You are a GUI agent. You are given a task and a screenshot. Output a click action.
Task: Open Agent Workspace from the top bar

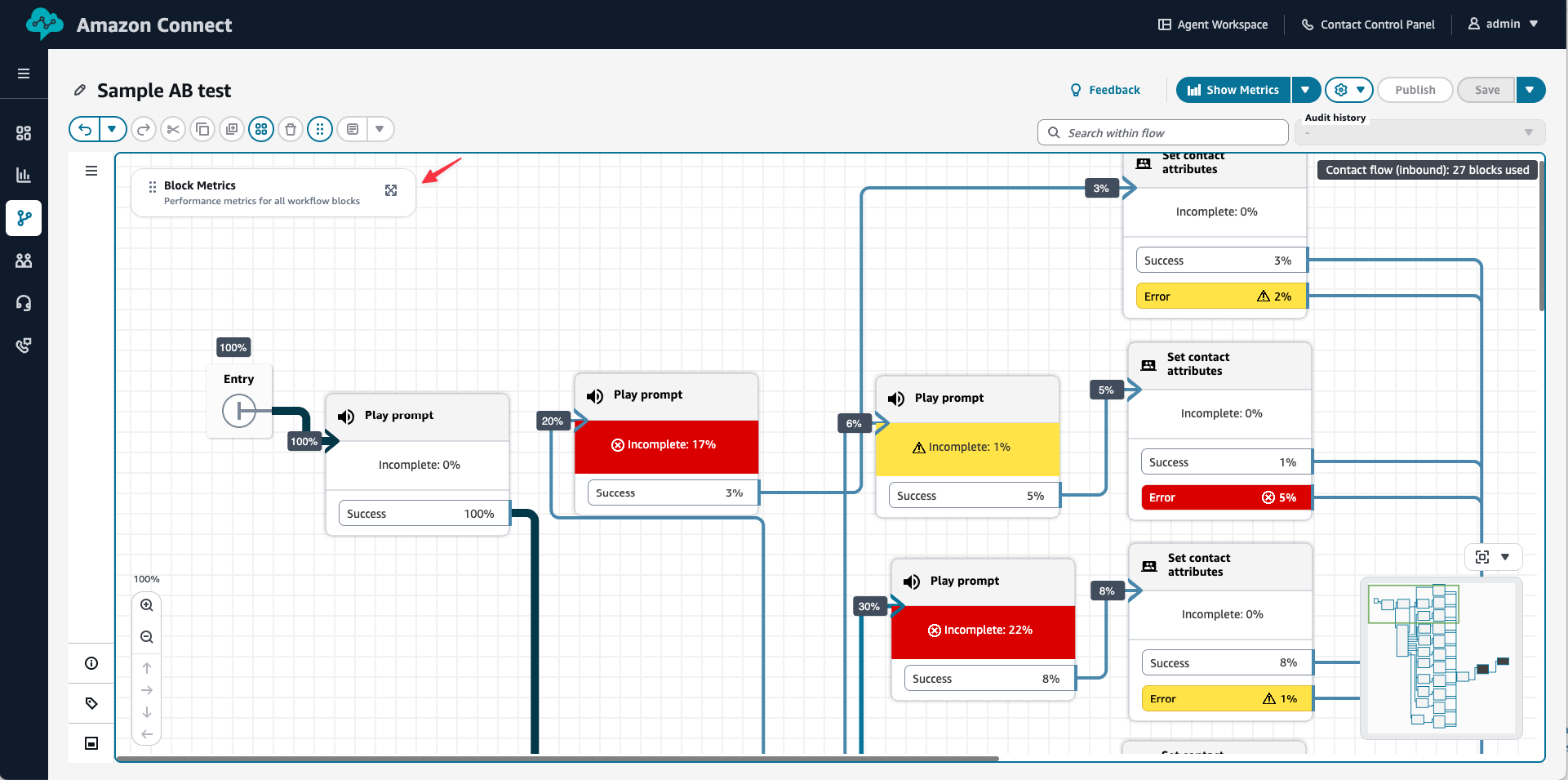[1212, 25]
